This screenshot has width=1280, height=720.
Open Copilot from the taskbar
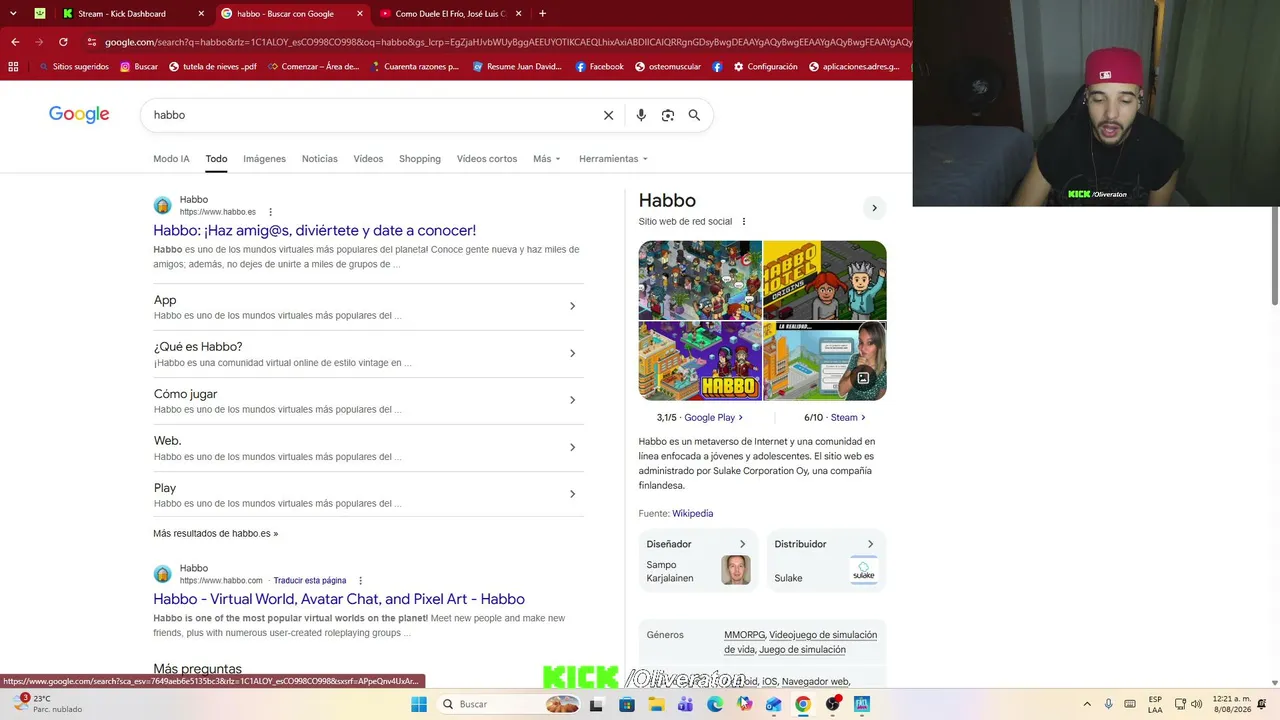[x=744, y=704]
